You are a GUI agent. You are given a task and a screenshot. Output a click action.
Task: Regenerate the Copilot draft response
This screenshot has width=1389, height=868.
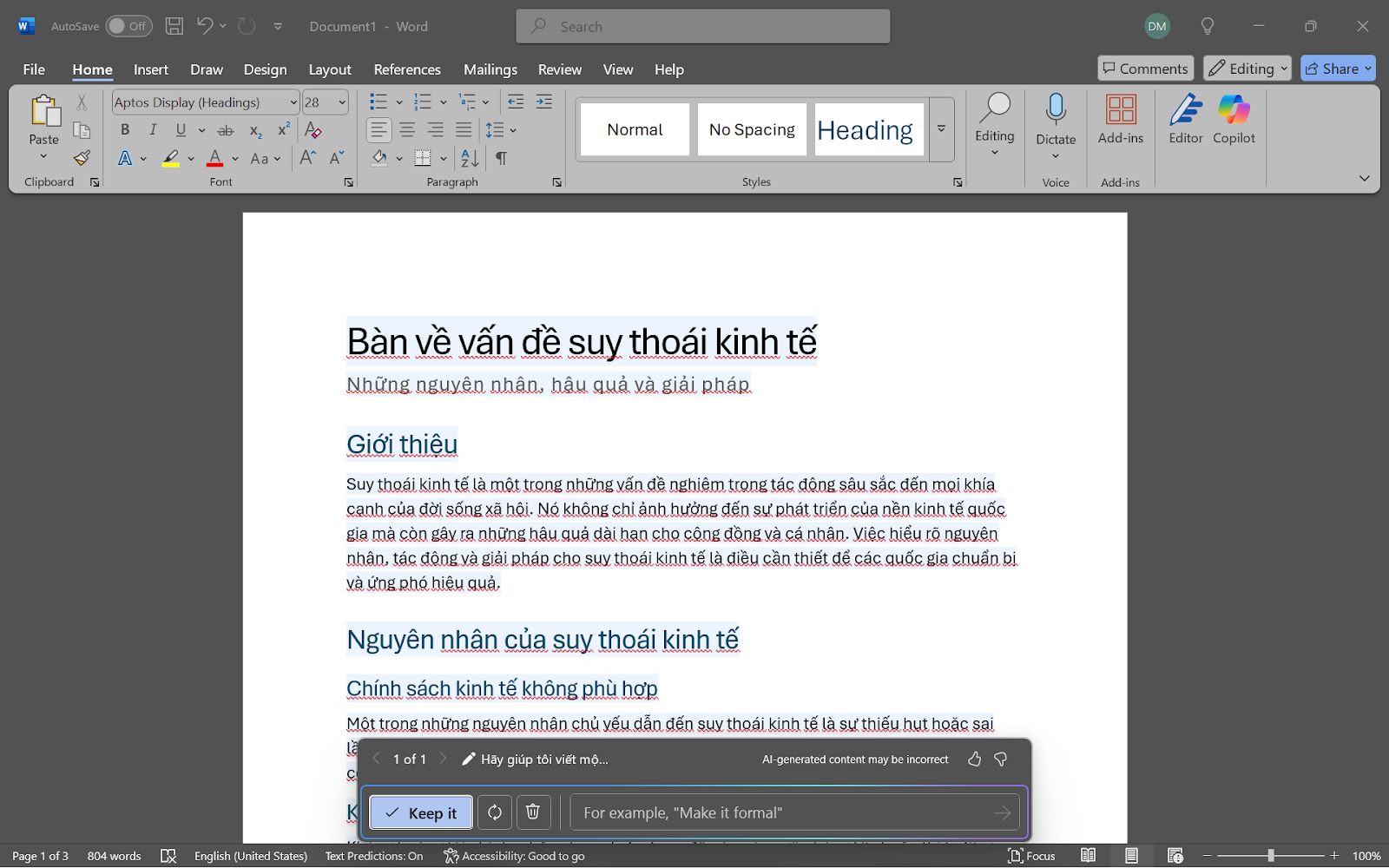coord(495,812)
